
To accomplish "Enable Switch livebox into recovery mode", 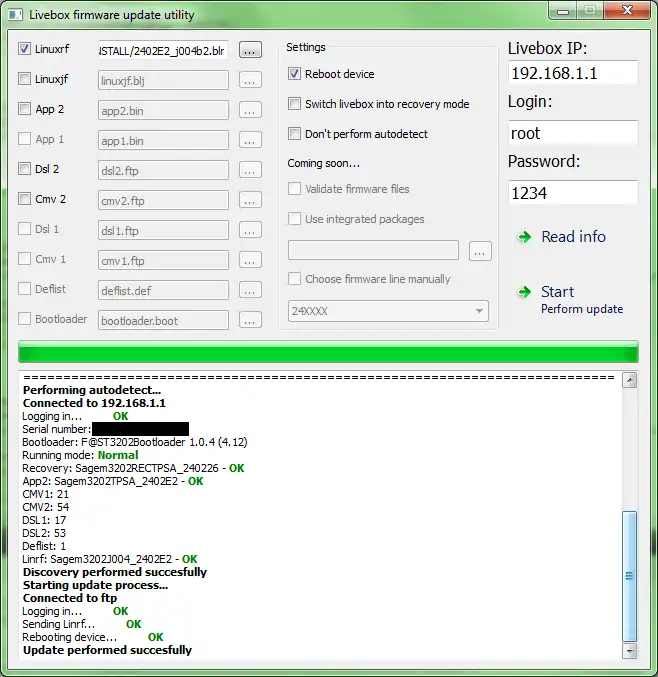I will (294, 104).
